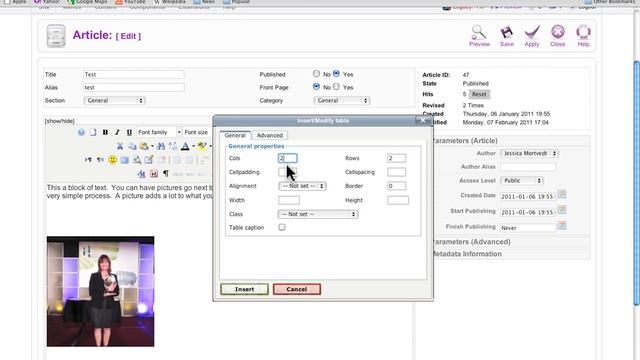Click the page vertical scrollbar

637,182
